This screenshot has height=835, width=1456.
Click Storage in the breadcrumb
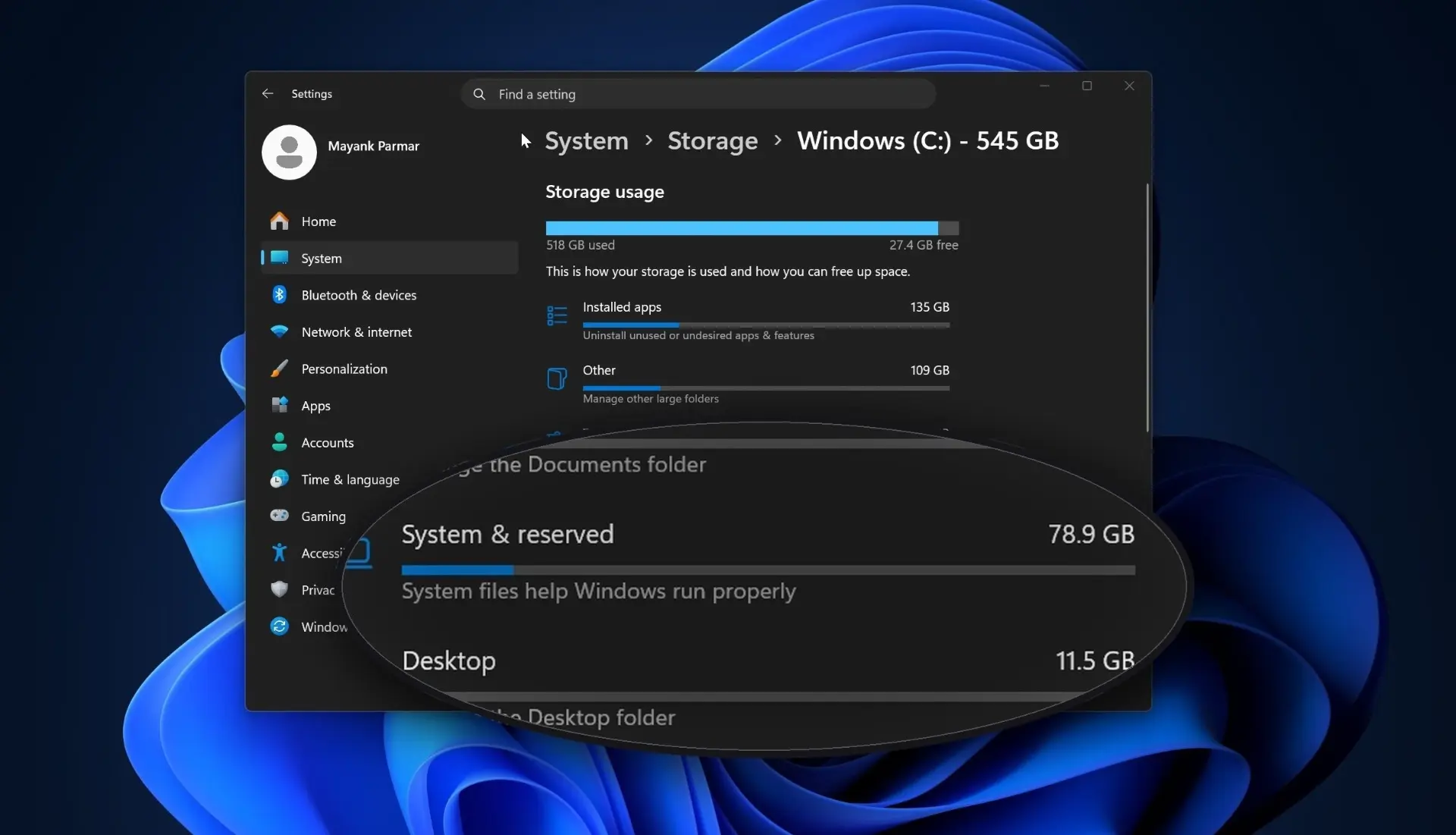tap(712, 141)
